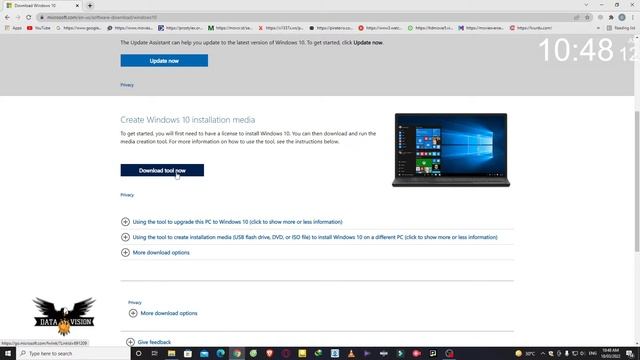Click the Windows 10 laptop image
Screen dimensions: 640x360
[x=451, y=150]
